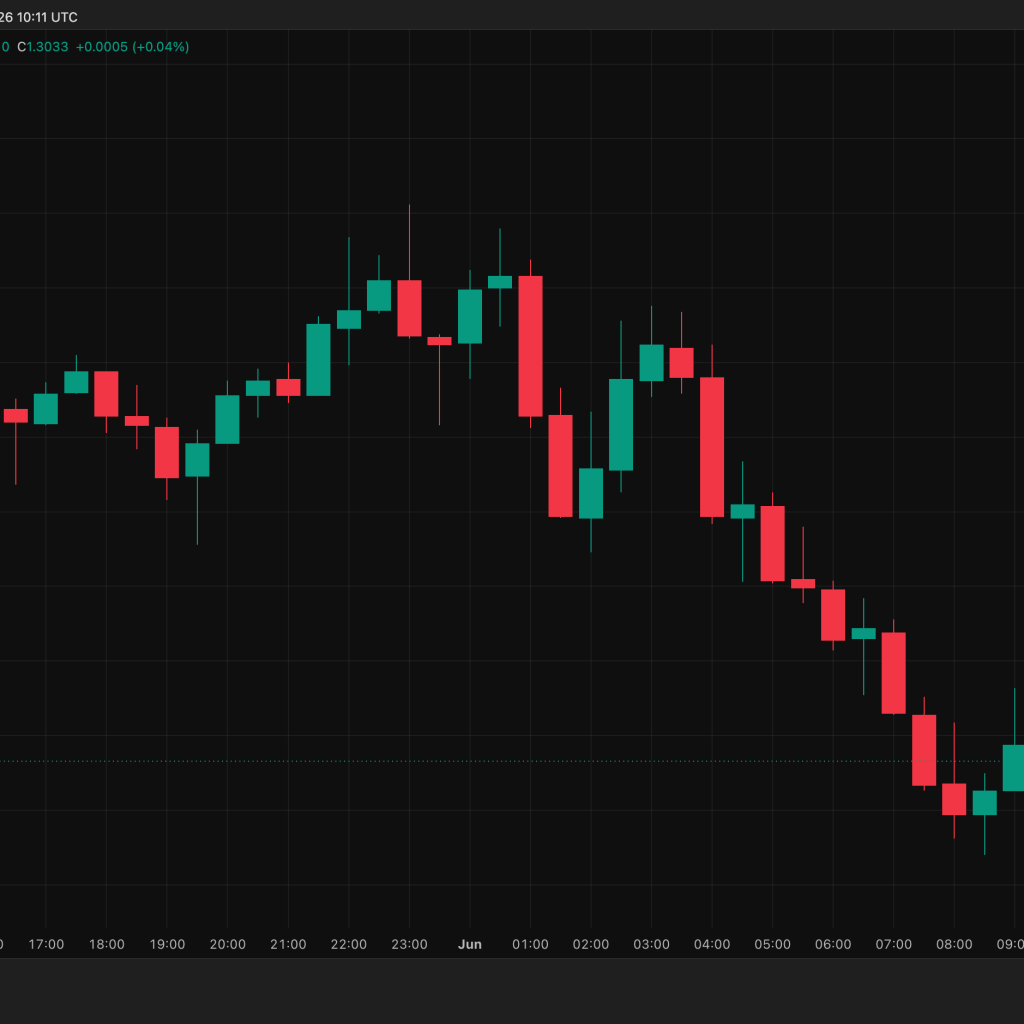
Task: Select the 23:00 time axis label
Action: click(409, 944)
